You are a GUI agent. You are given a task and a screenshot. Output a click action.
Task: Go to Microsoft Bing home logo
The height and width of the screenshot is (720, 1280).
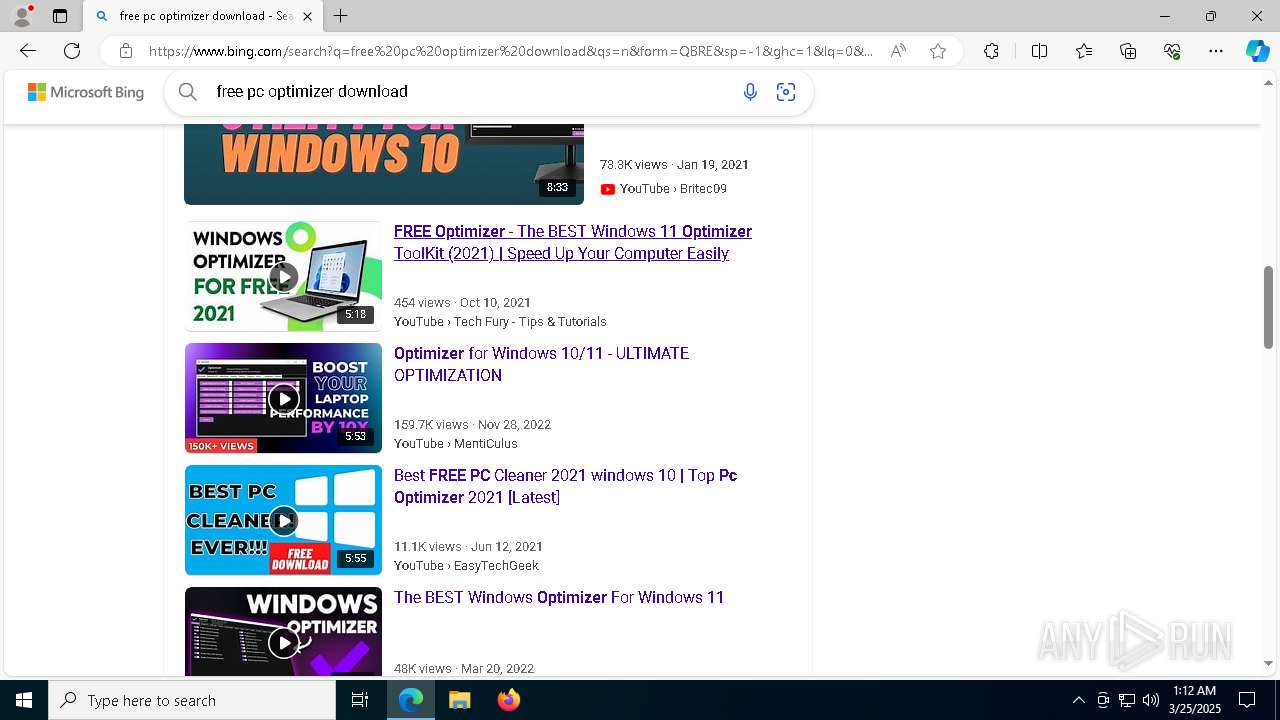tap(86, 92)
